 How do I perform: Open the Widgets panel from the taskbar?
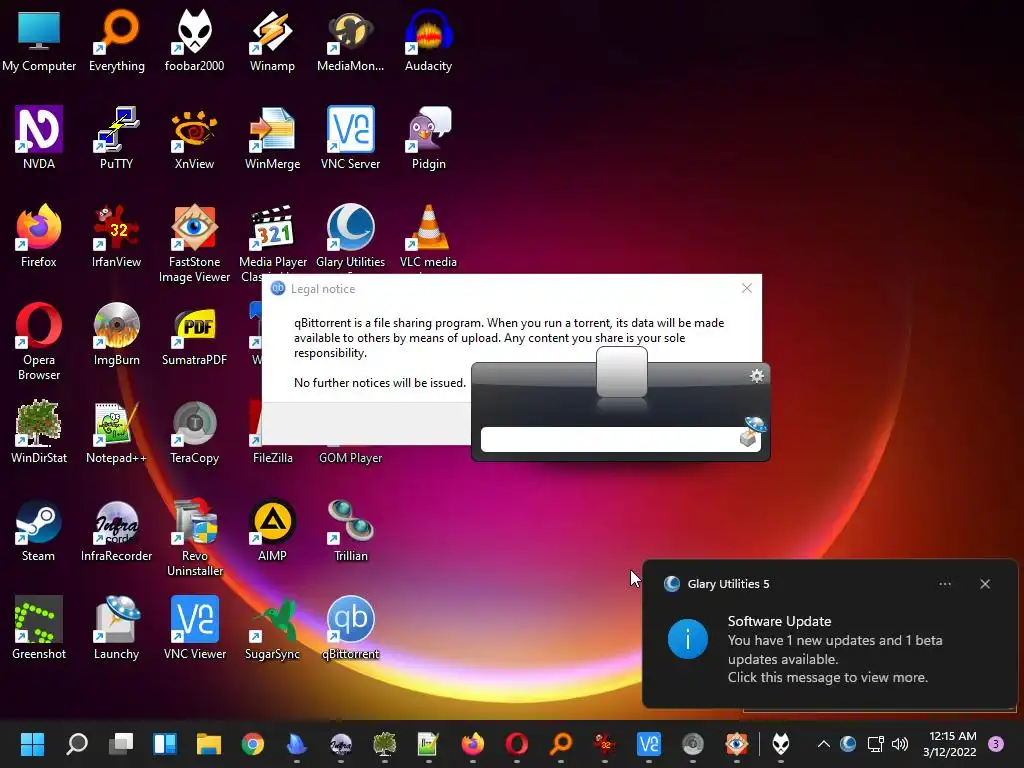coord(165,743)
